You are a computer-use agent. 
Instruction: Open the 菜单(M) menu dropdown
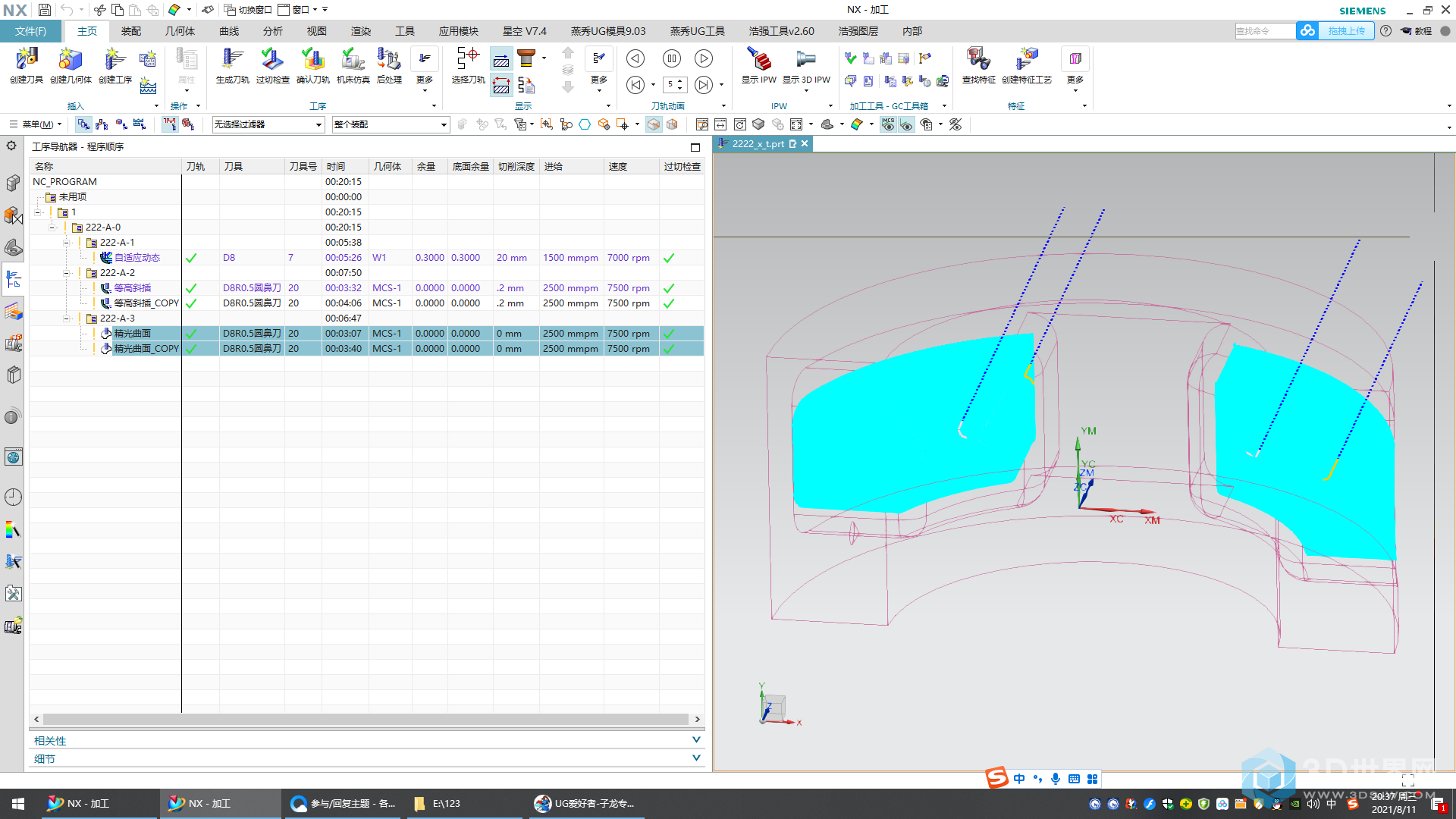click(36, 124)
